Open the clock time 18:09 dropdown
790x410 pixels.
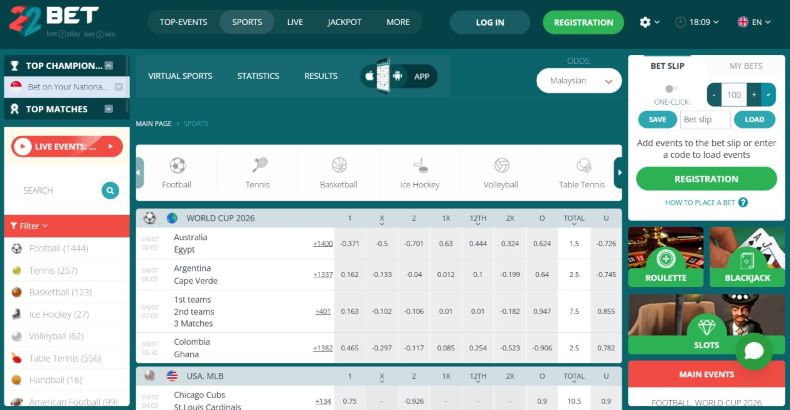tap(697, 22)
